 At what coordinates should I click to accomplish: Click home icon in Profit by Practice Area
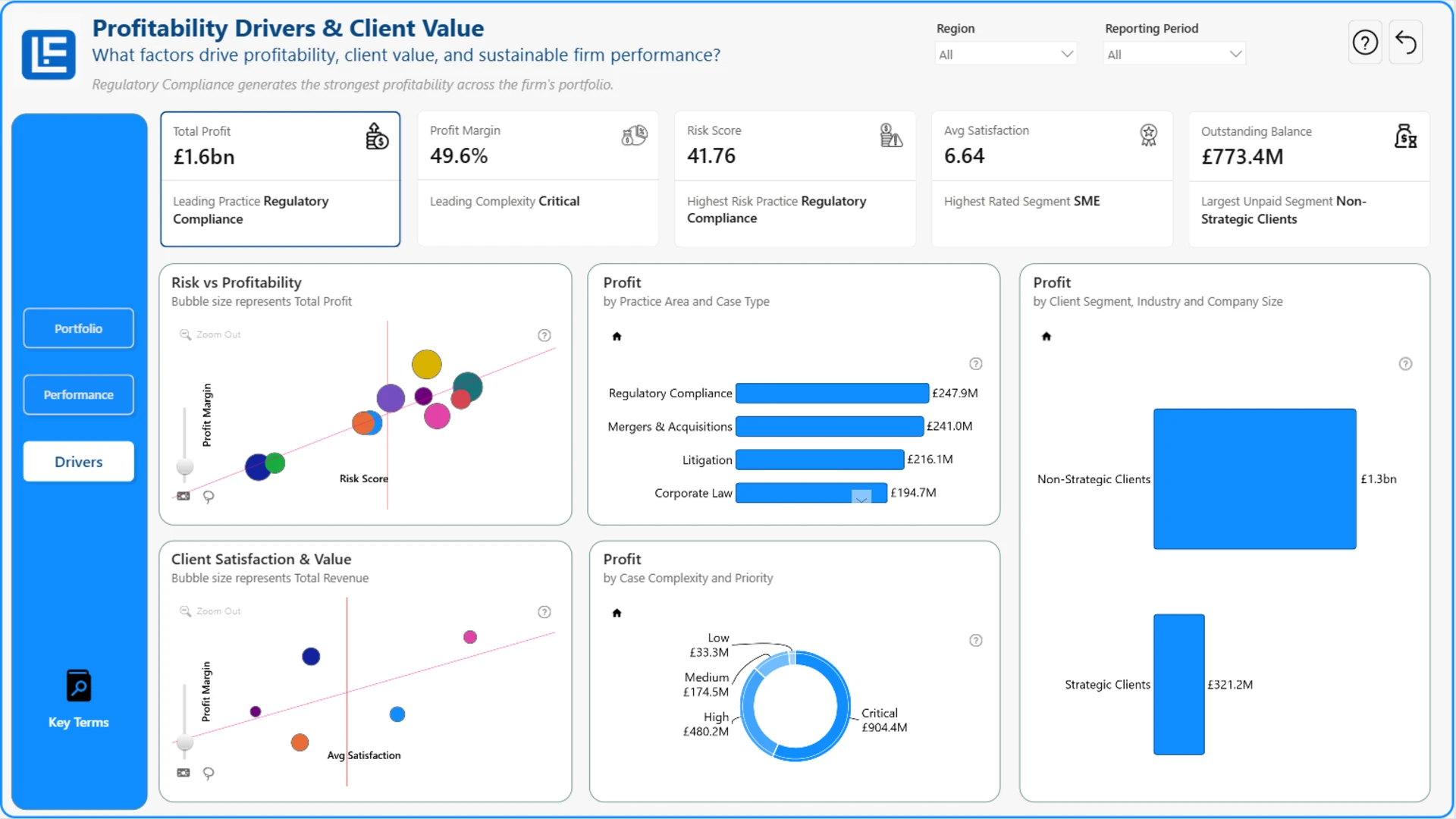click(617, 336)
